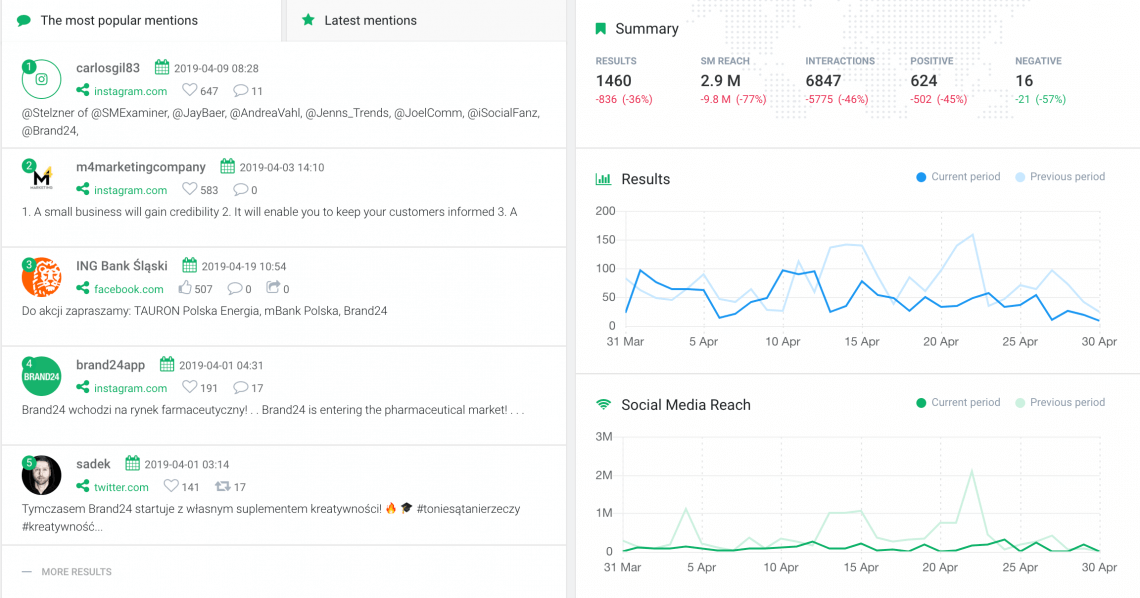Click the -21 (-57%) negative change

1040,100
